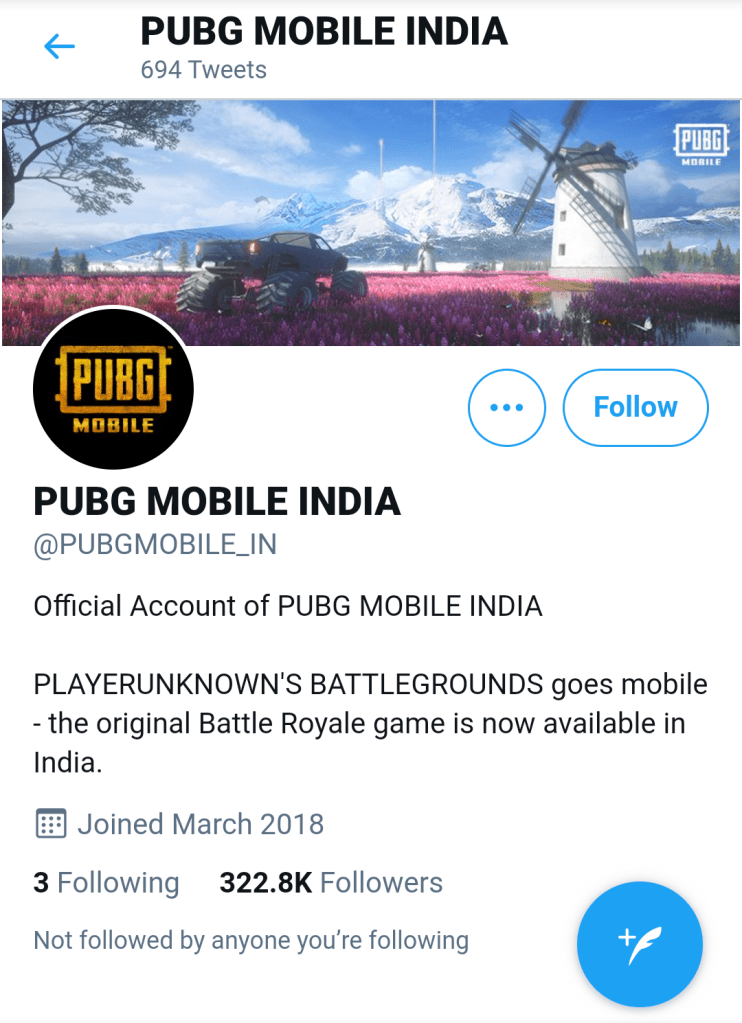Open the three-dot more options button
742x1023 pixels.
pyautogui.click(x=507, y=408)
